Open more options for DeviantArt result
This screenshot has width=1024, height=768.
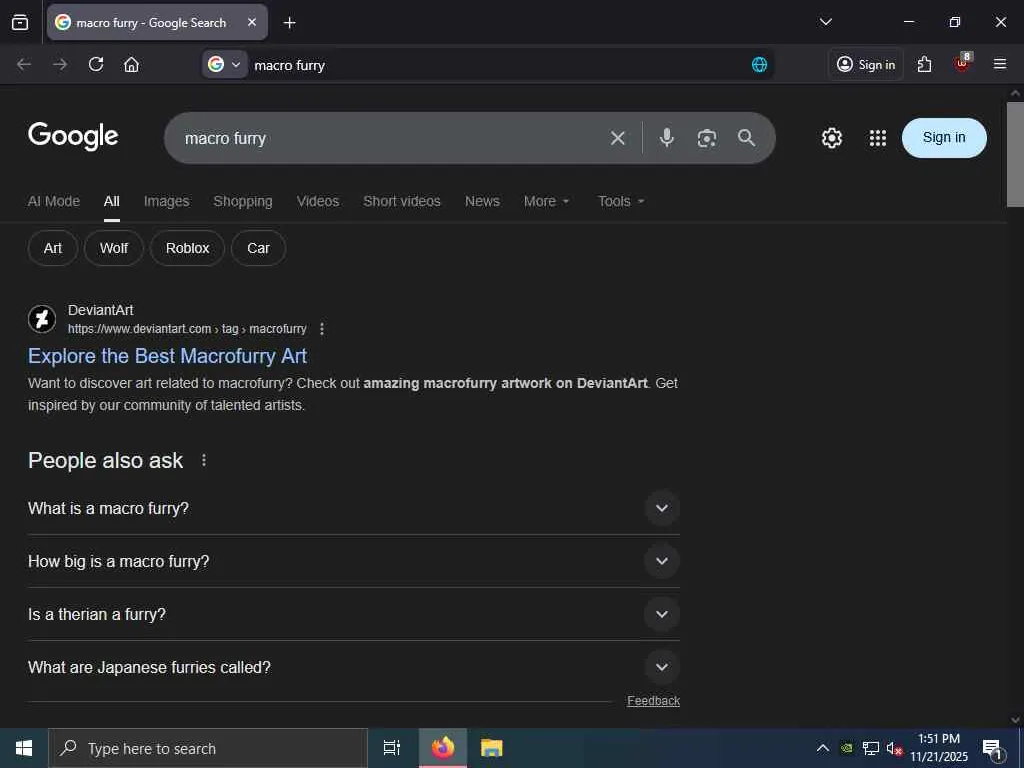322,329
